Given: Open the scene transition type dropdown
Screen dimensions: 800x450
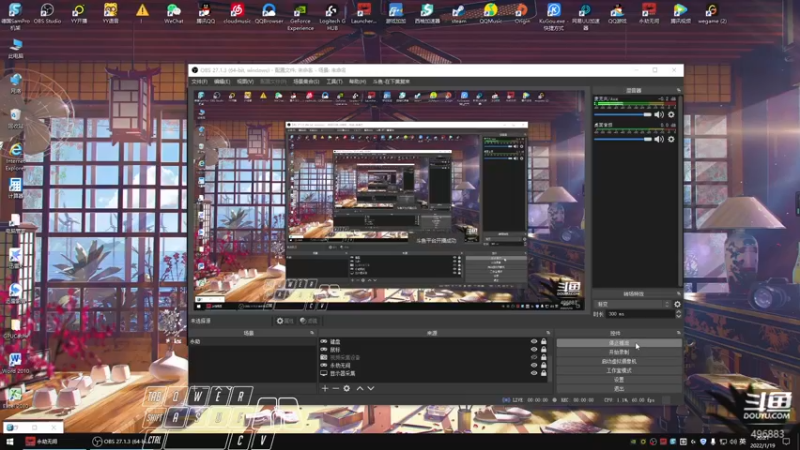Looking at the screenshot, I should click(x=633, y=304).
